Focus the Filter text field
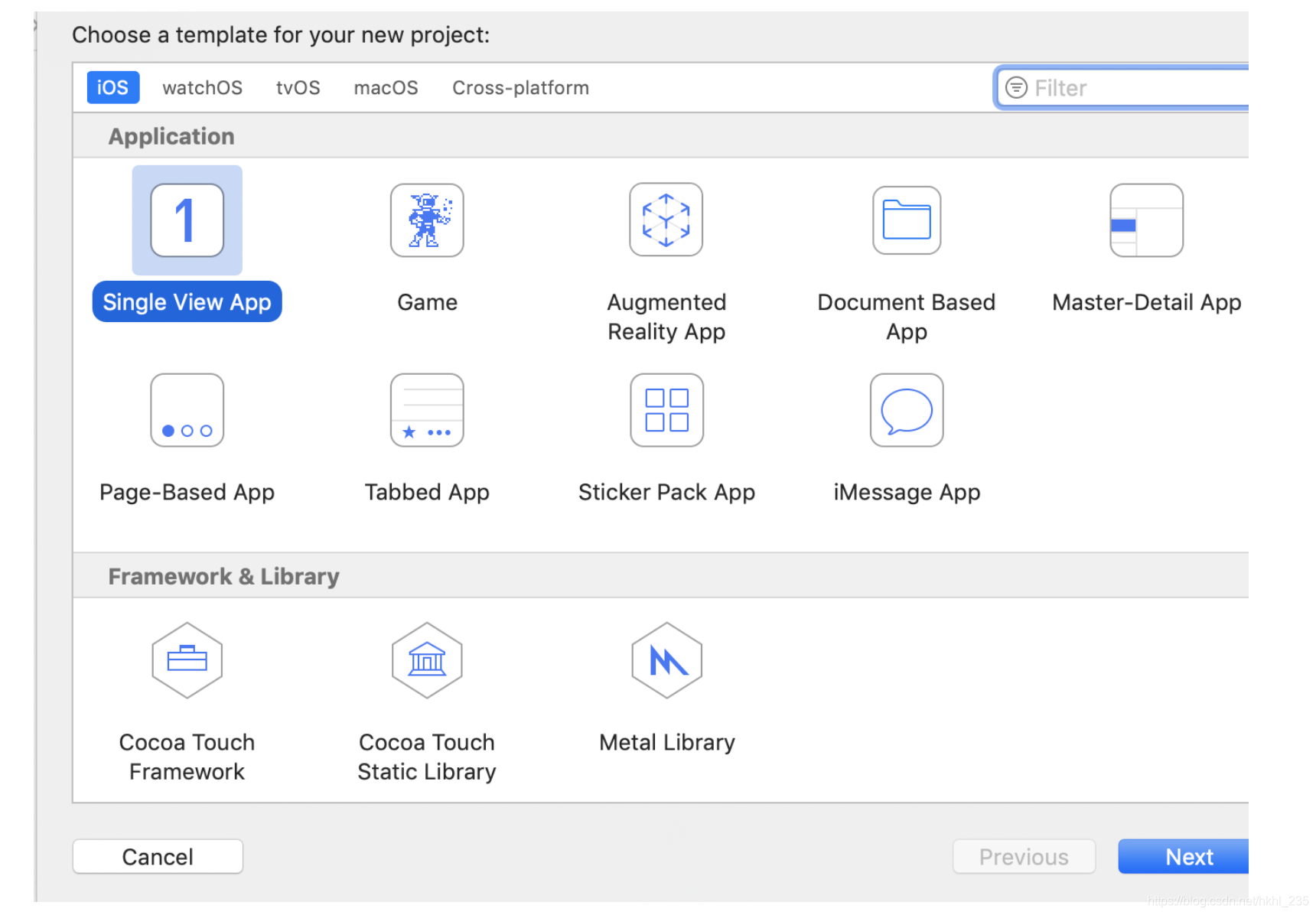Screen dimensions: 1316x915 tap(1122, 88)
